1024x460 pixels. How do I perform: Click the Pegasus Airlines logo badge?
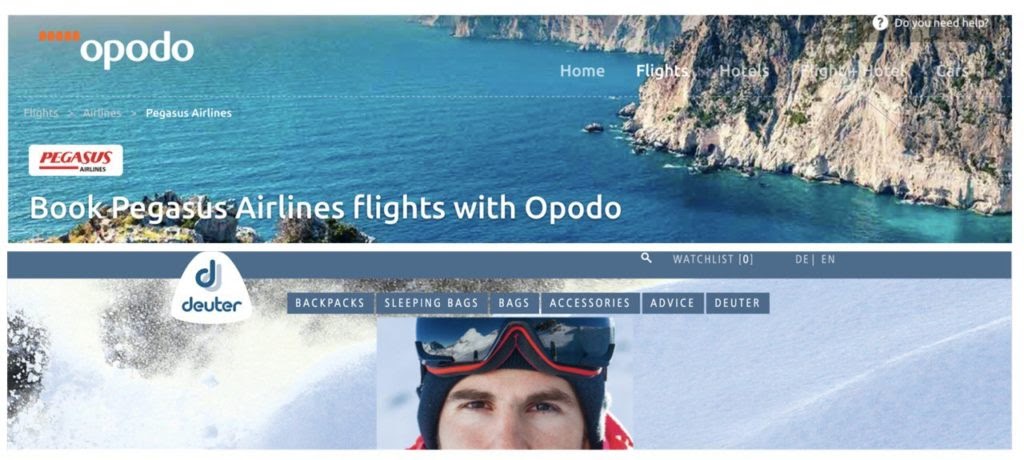pyautogui.click(x=76, y=160)
